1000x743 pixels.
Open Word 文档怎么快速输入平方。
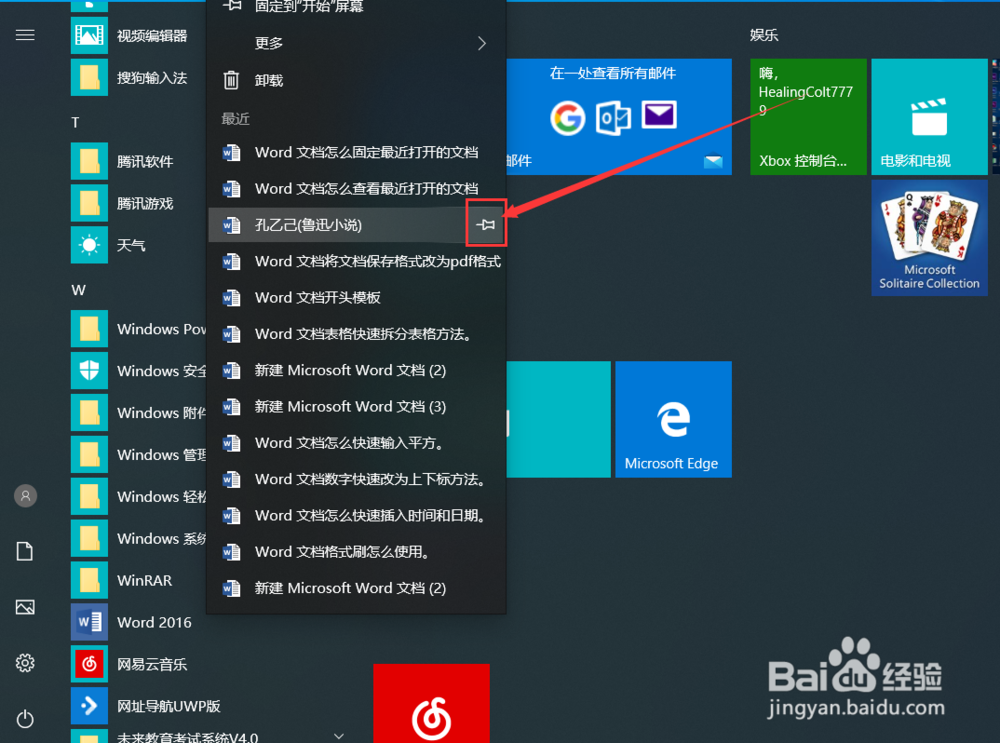[x=357, y=443]
